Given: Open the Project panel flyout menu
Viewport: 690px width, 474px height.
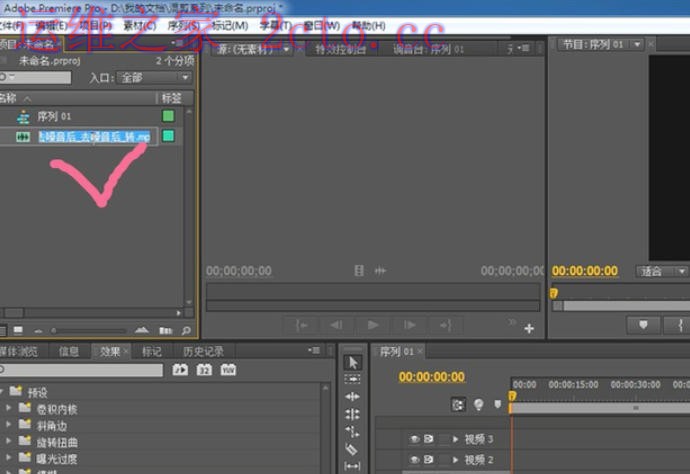Looking at the screenshot, I should click(178, 43).
